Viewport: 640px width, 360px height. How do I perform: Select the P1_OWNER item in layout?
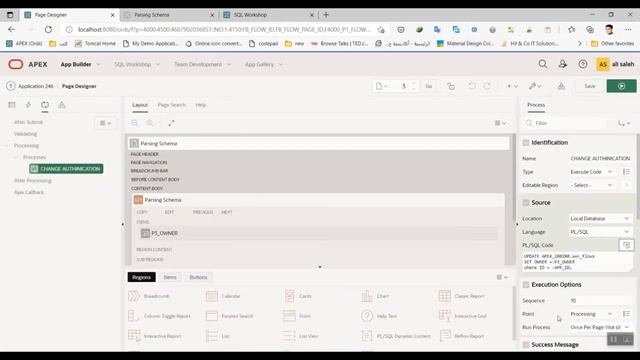318,233
